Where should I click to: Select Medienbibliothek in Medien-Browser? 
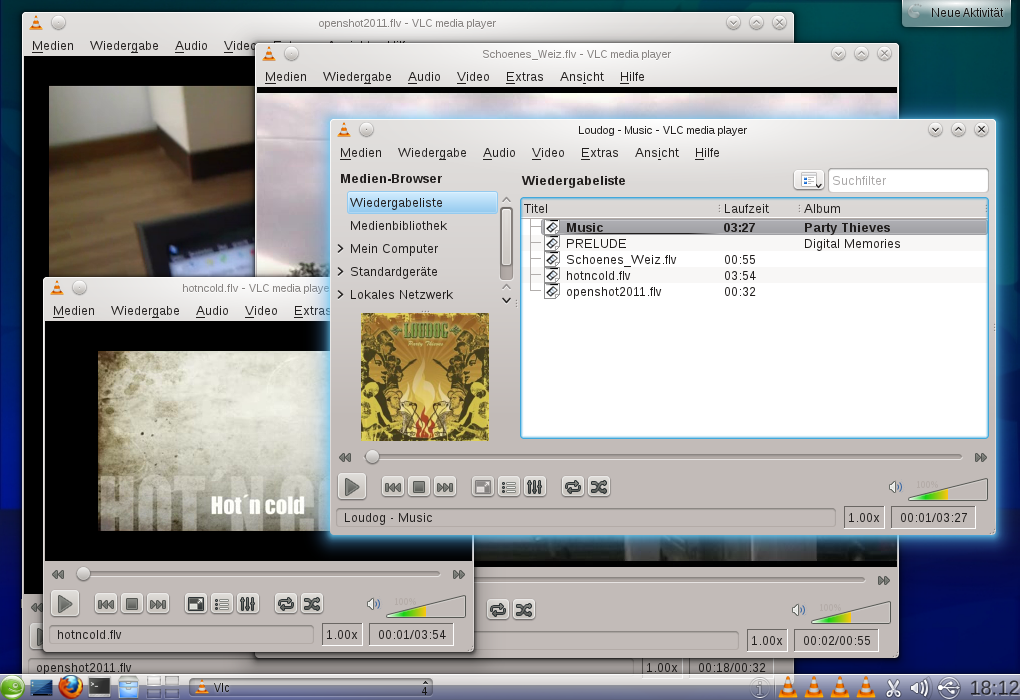pyautogui.click(x=398, y=226)
